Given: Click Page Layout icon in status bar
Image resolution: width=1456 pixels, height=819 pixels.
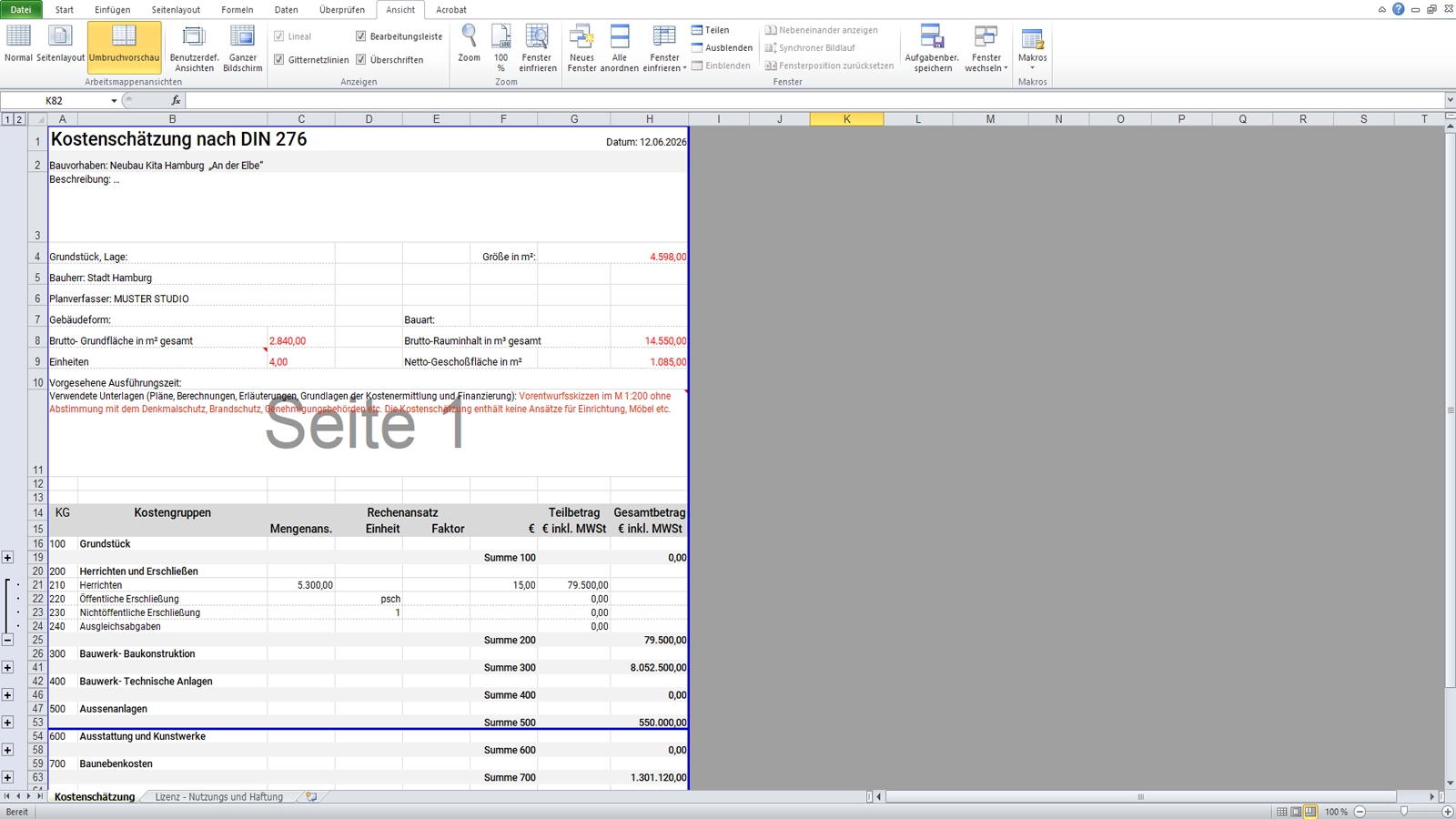Looking at the screenshot, I should click(x=1296, y=812).
